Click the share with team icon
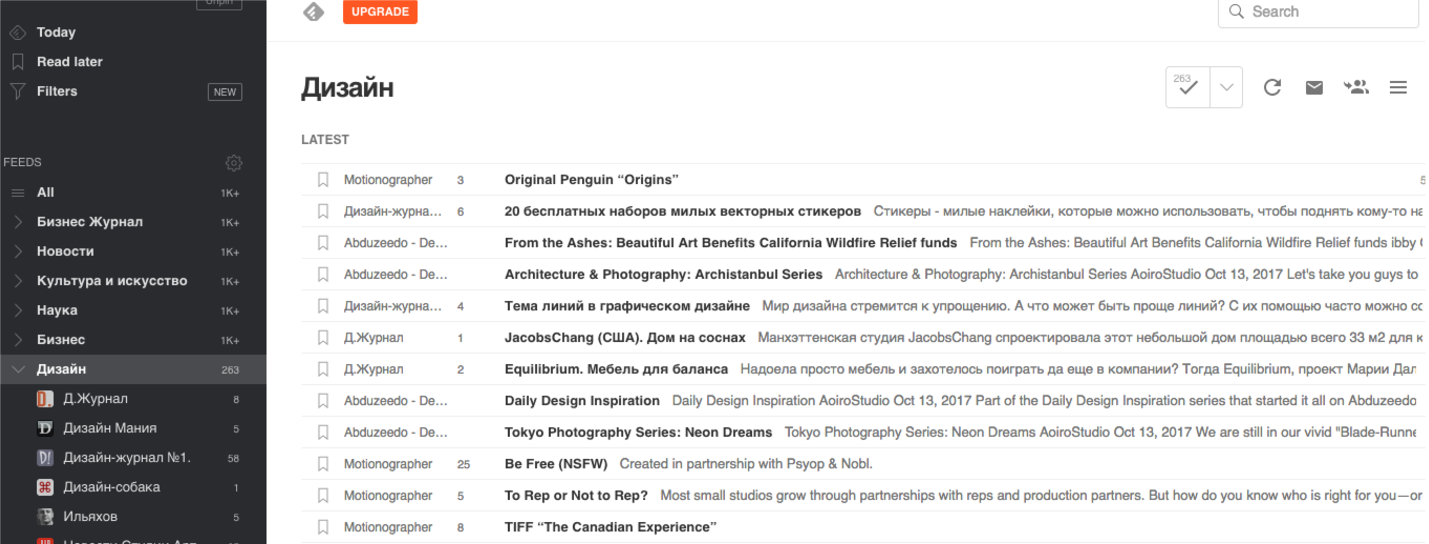1429x544 pixels. tap(1356, 87)
